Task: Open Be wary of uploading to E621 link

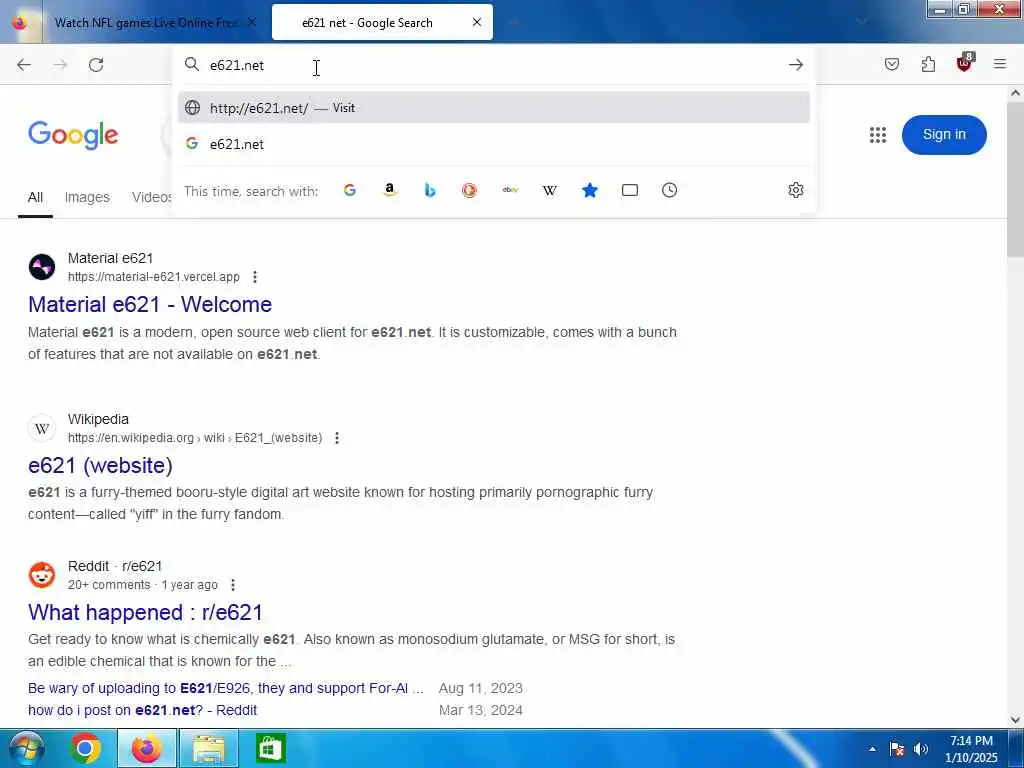Action: pyautogui.click(x=226, y=688)
